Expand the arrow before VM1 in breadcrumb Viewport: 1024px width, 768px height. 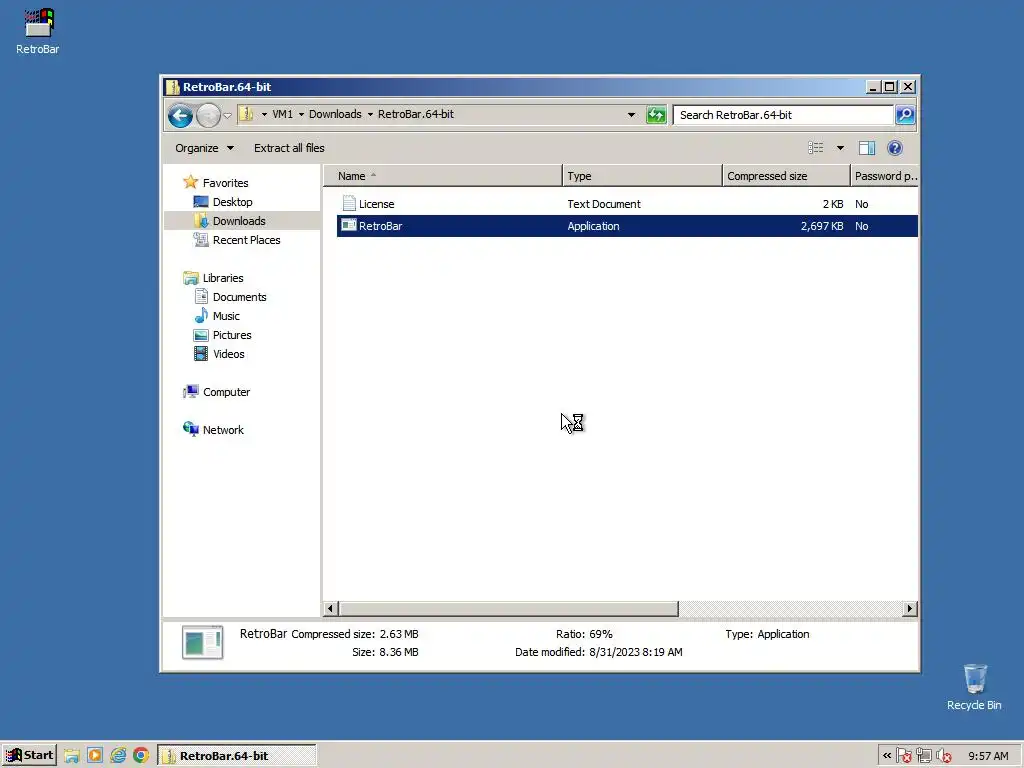pyautogui.click(x=264, y=114)
